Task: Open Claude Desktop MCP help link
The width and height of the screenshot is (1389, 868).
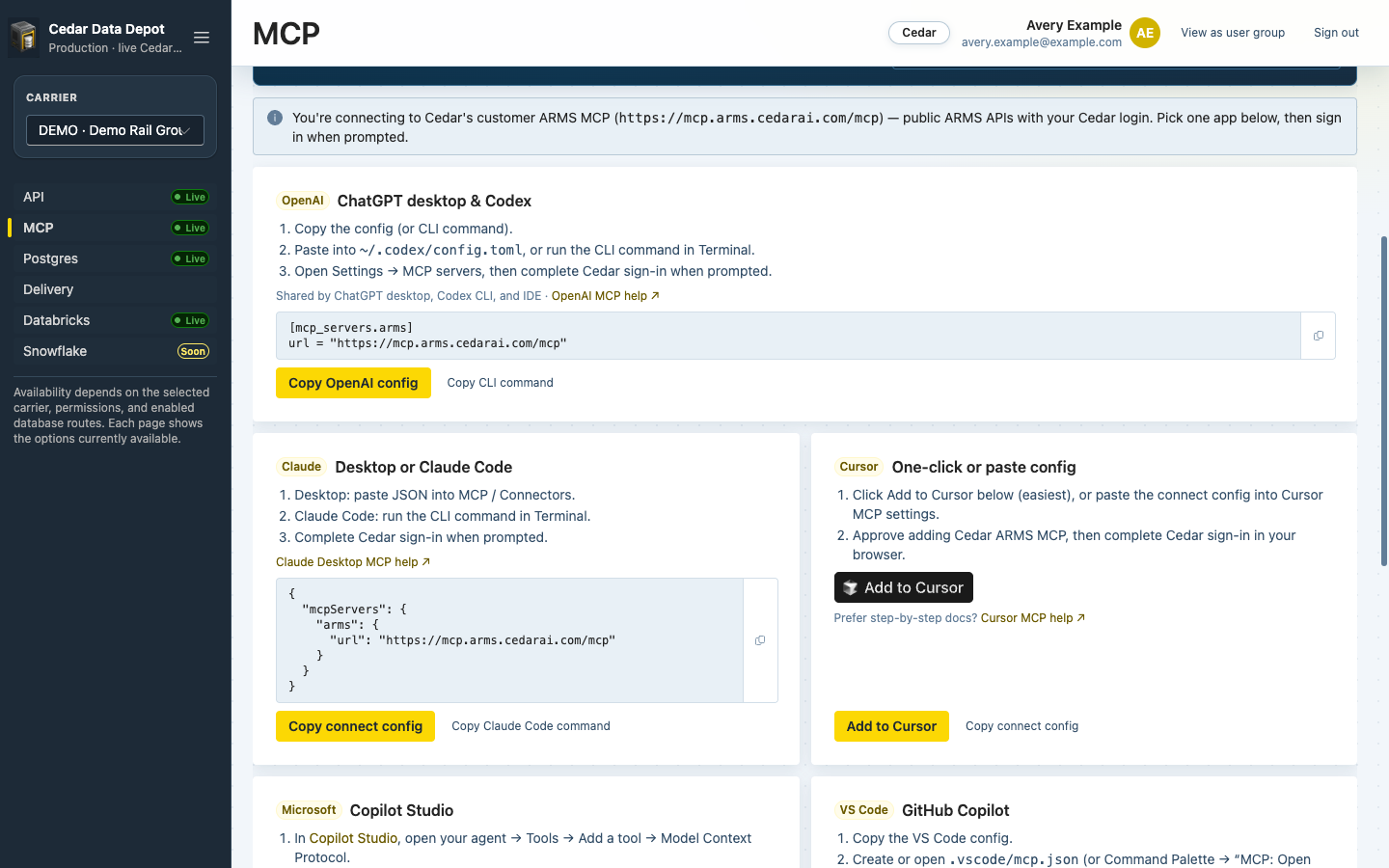Action: pyautogui.click(x=353, y=562)
